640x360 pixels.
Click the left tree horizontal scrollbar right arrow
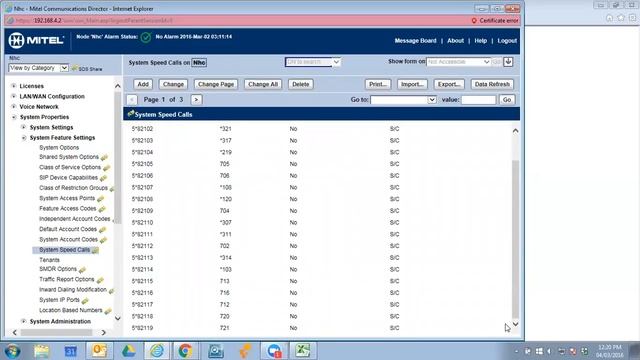(x=103, y=333)
